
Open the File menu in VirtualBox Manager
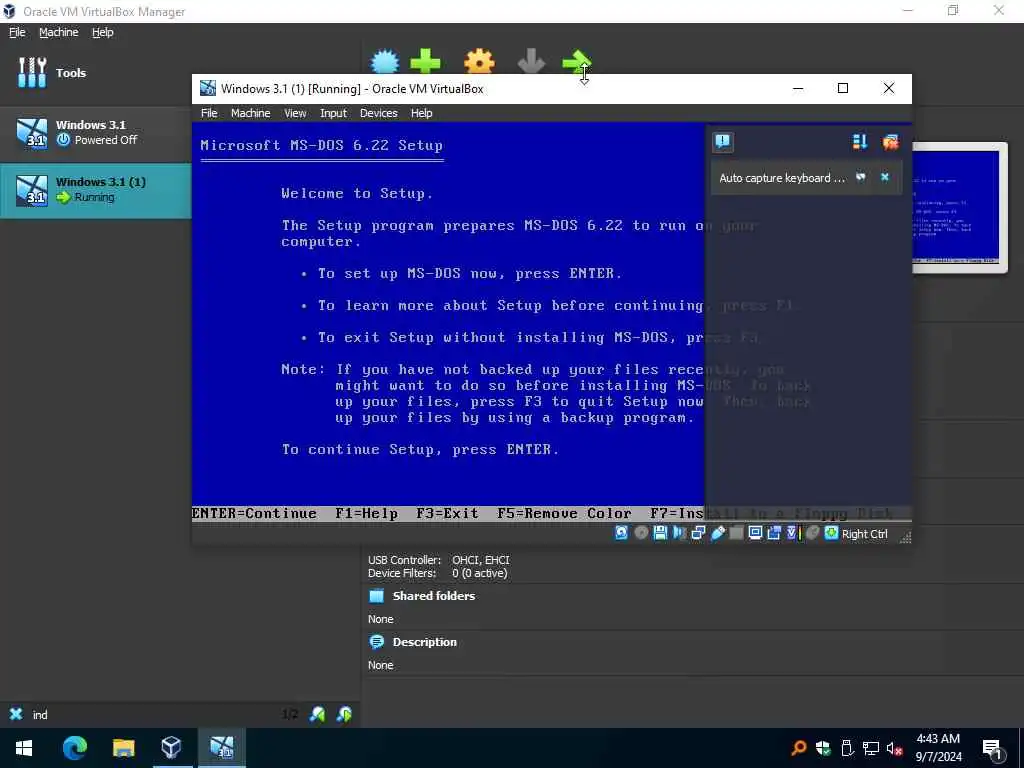pyautogui.click(x=17, y=32)
